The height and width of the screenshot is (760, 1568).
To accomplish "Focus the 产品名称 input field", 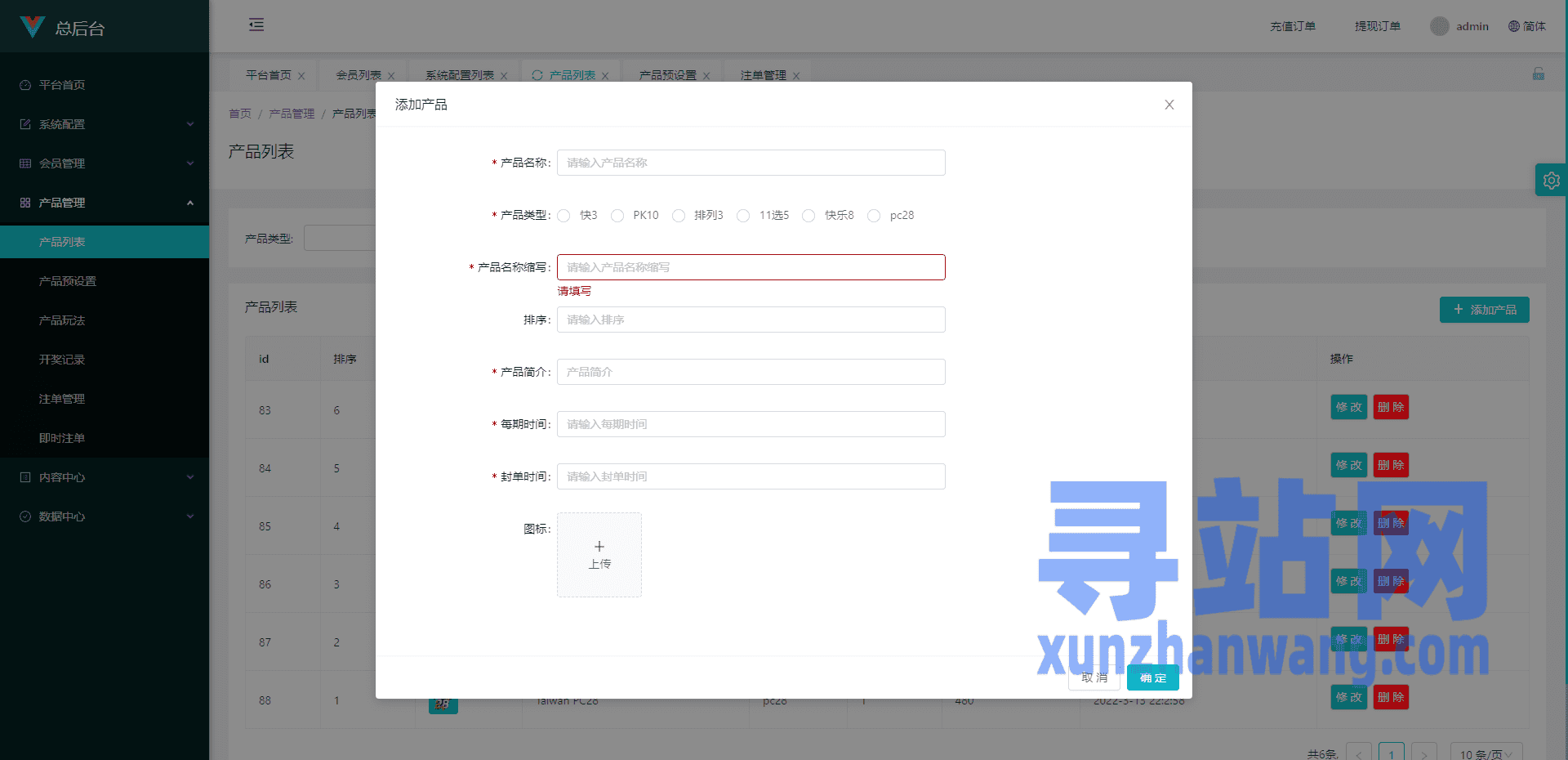I will [x=751, y=163].
